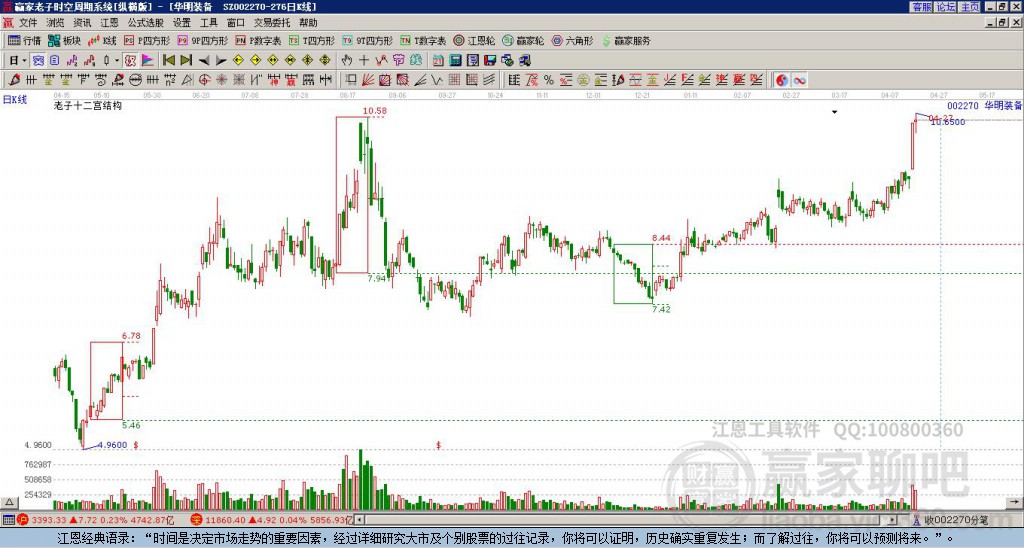Click the 客服 link in title bar
Screen dimensions: 1024x548
point(921,7)
